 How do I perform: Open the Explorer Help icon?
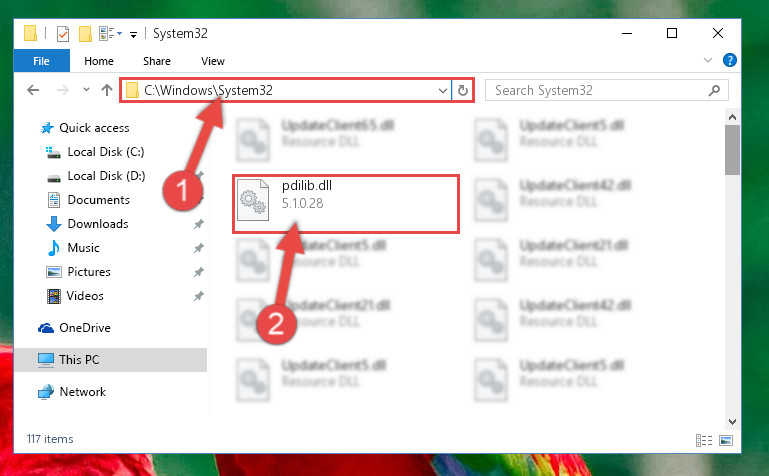click(x=729, y=60)
